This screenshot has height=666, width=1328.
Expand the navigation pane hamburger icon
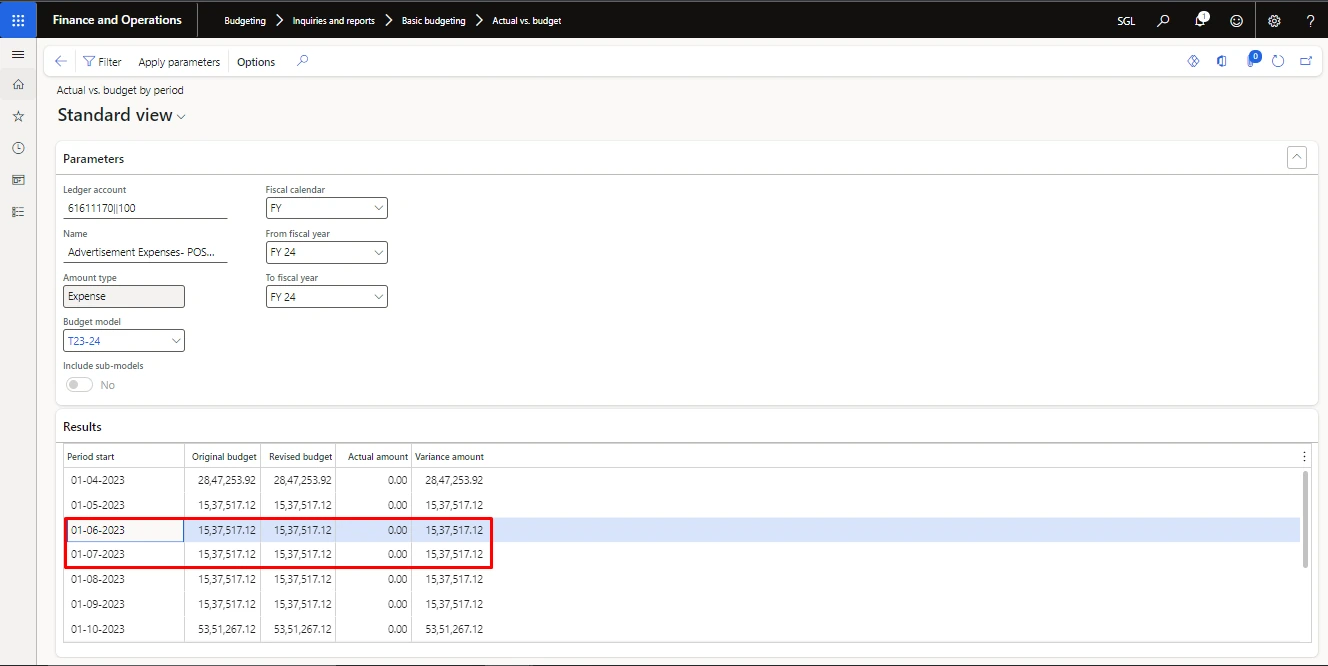18,54
